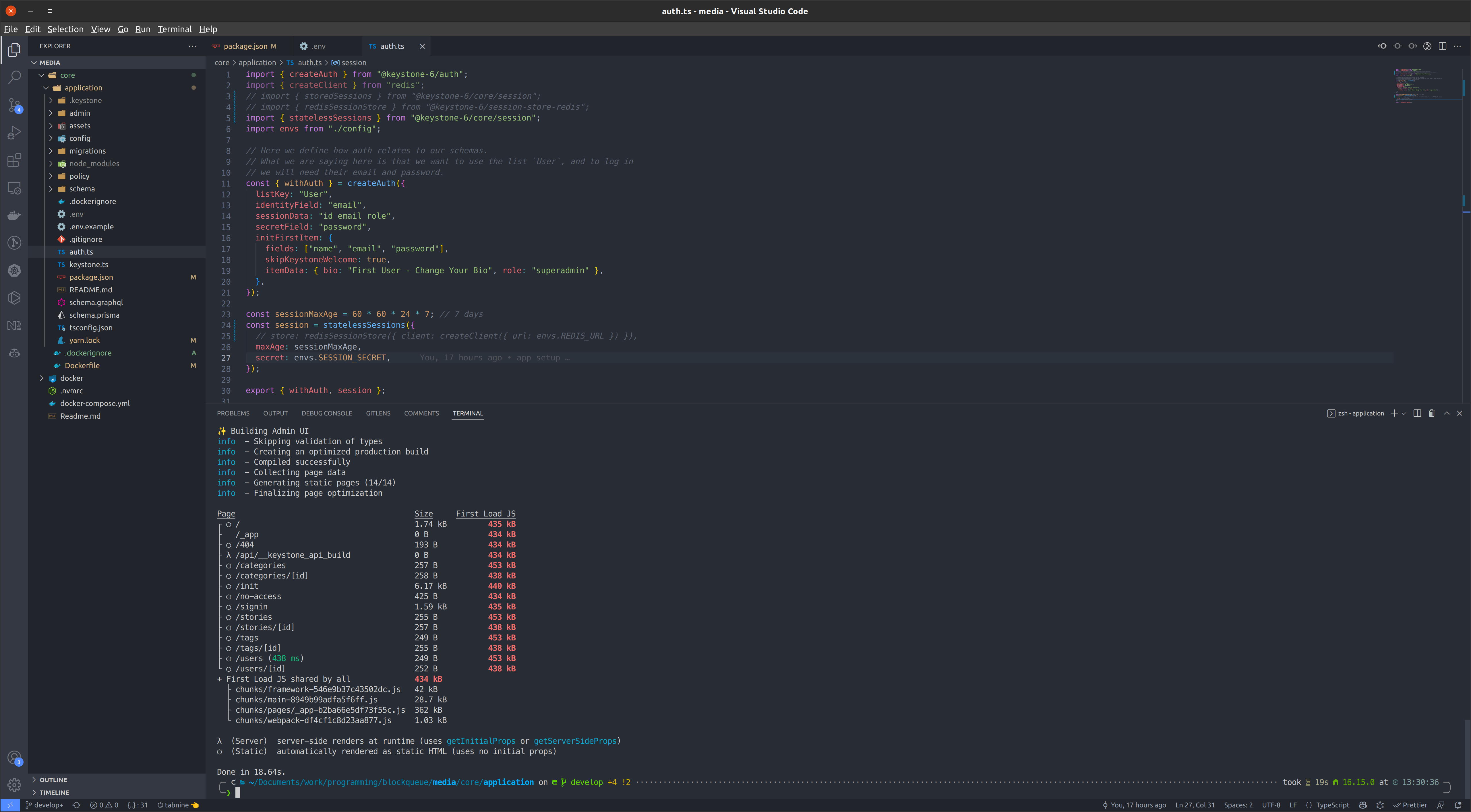Switch to the GITLENS panel tab

[379, 413]
